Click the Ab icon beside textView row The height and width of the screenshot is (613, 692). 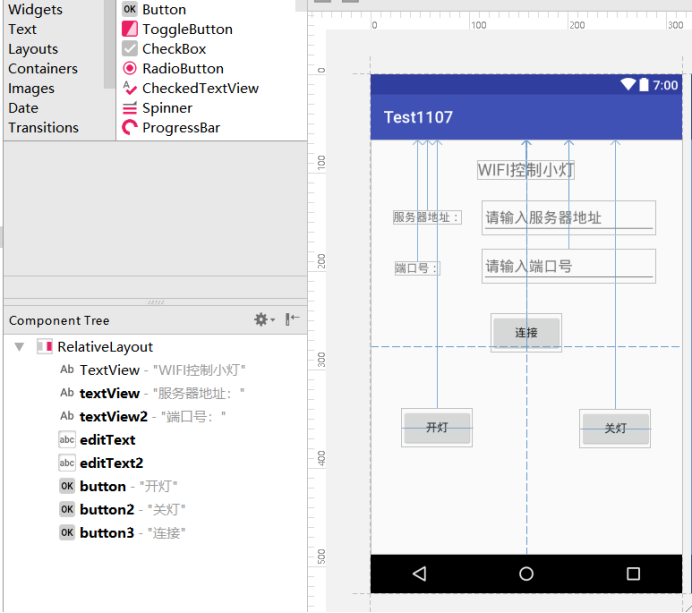coord(67,393)
